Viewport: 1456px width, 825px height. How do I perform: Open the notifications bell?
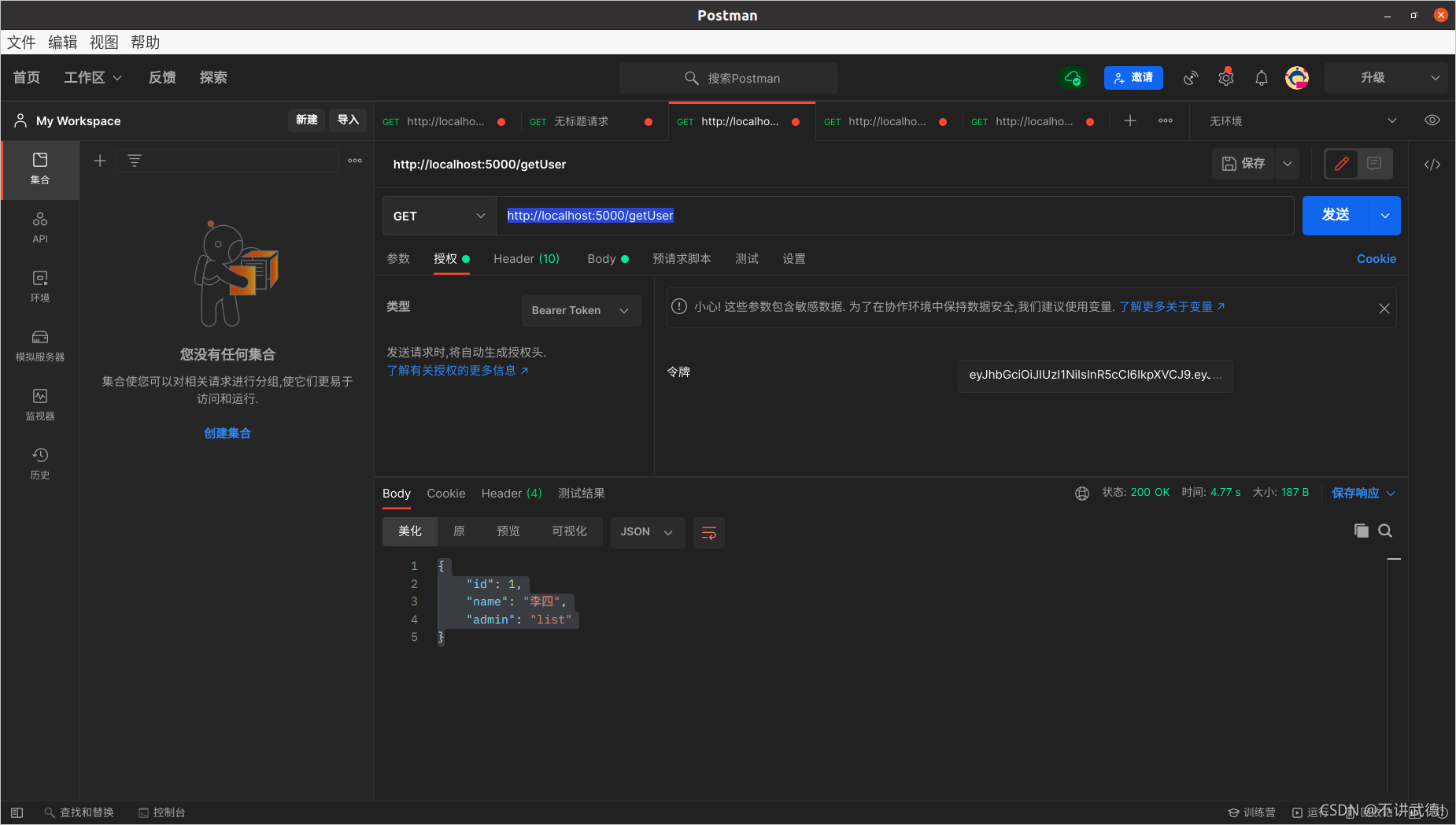[1262, 78]
